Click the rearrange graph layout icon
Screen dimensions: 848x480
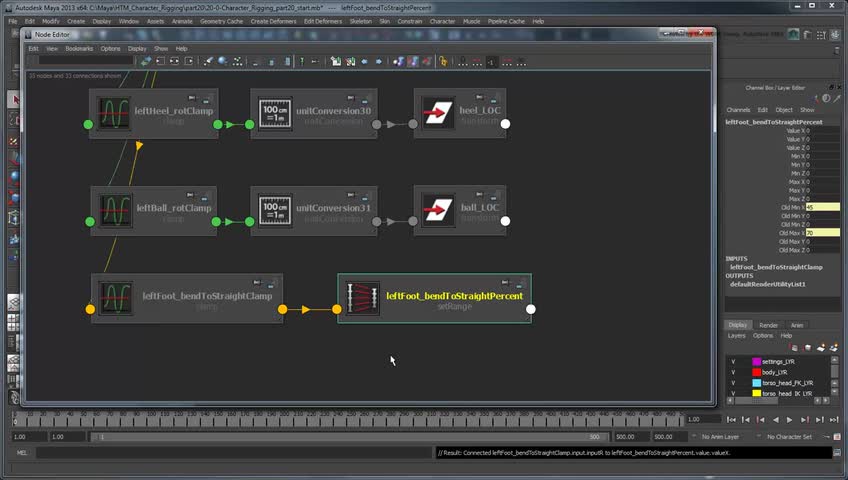[237, 62]
